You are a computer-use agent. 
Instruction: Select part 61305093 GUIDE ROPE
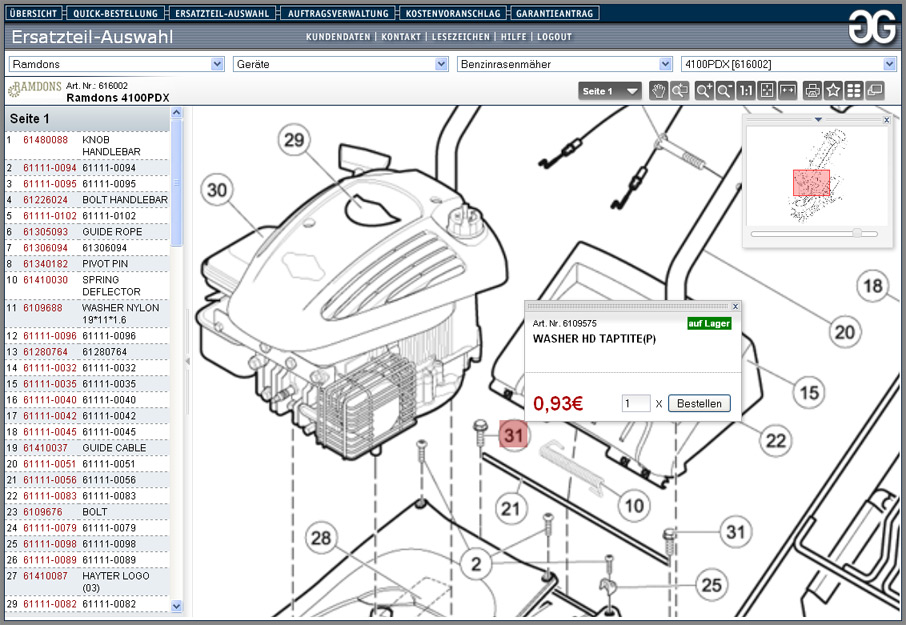point(88,232)
